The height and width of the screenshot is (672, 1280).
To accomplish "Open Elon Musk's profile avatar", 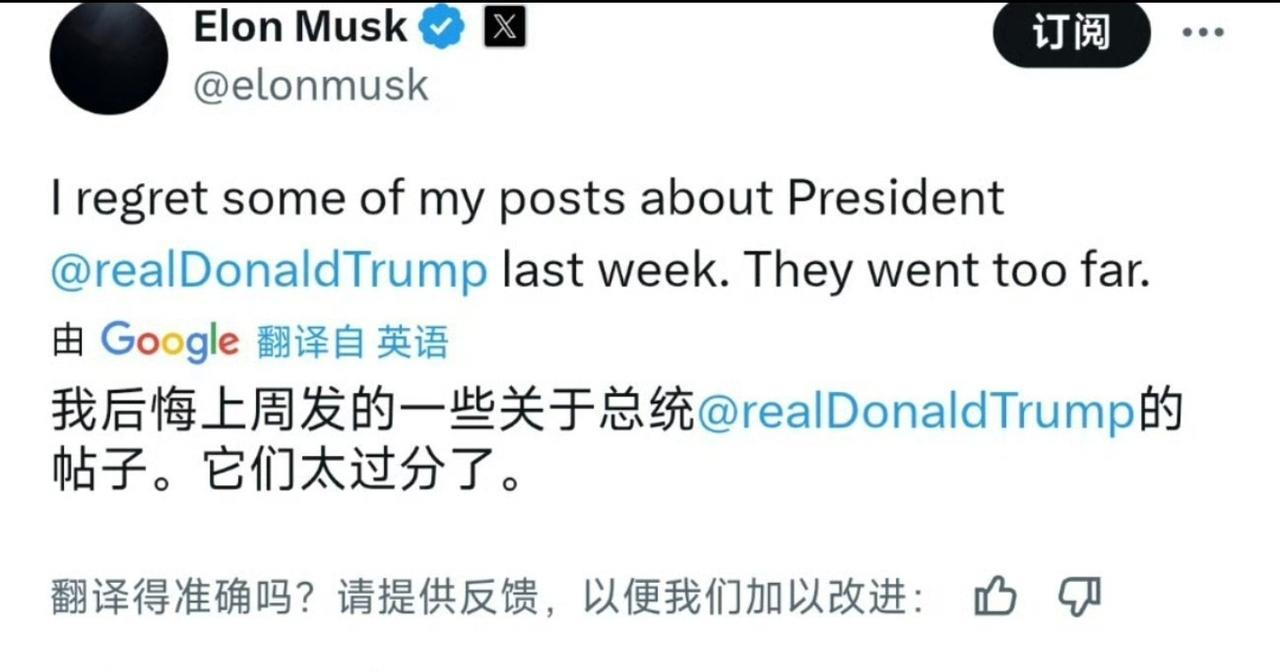I will point(109,56).
